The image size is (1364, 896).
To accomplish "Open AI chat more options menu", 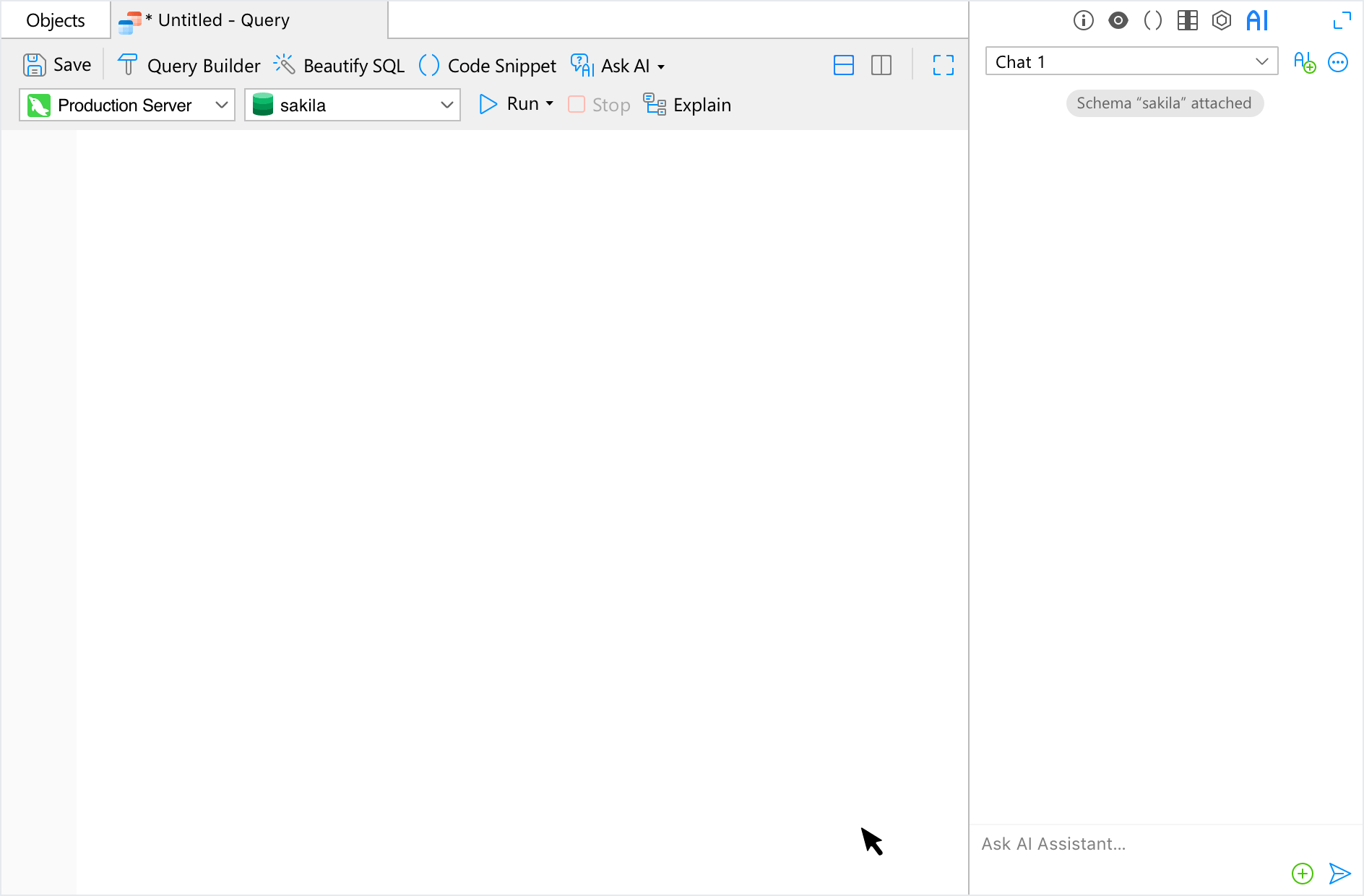I will pyautogui.click(x=1338, y=62).
